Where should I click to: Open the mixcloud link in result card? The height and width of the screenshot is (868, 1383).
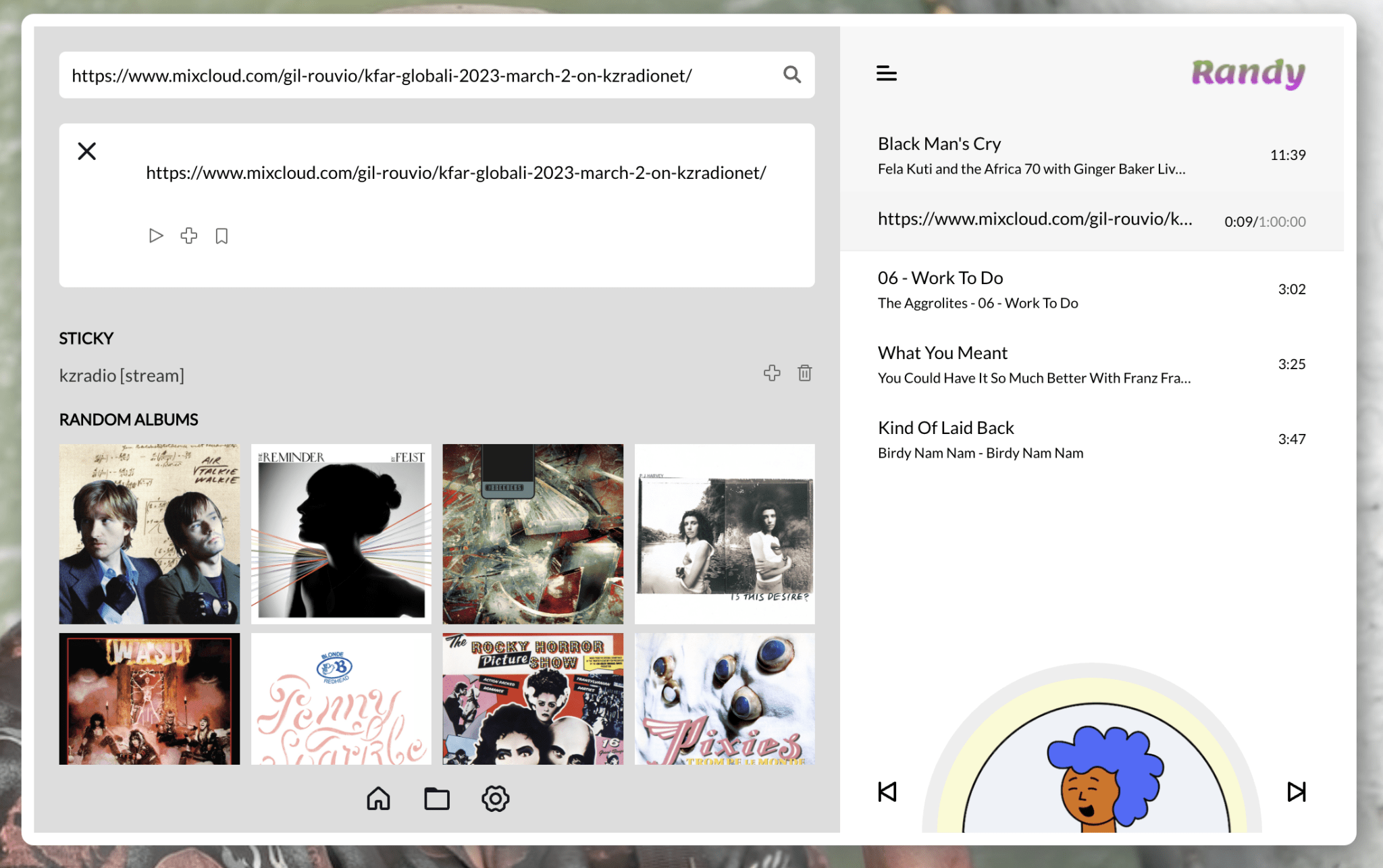(456, 173)
